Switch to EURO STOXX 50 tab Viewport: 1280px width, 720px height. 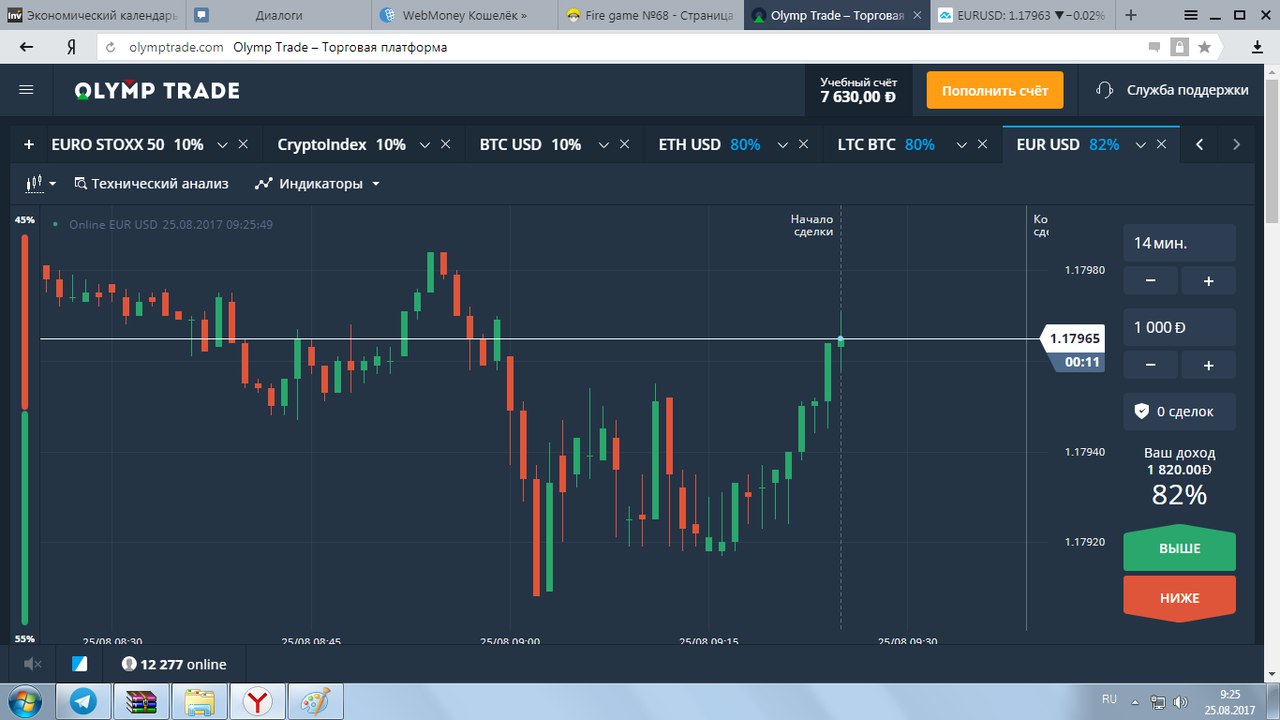click(x=127, y=144)
